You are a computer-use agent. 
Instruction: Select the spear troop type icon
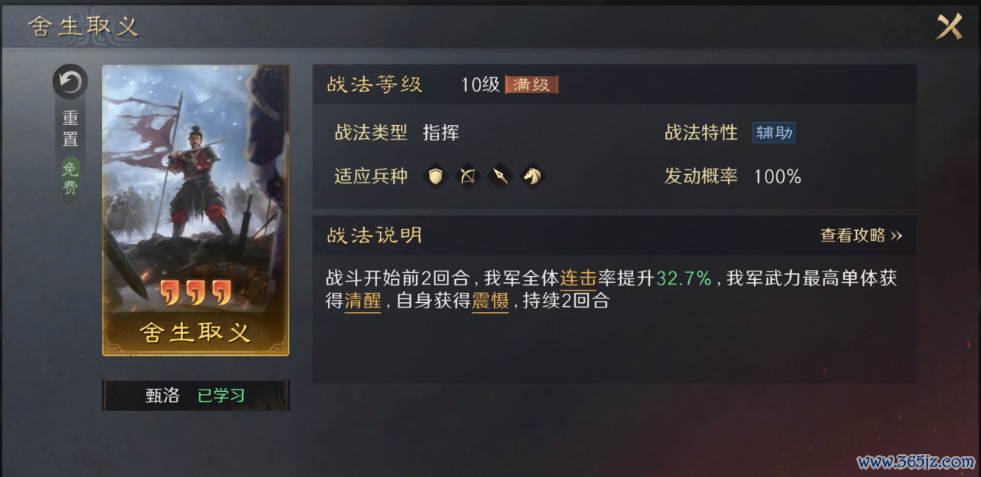pyautogui.click(x=500, y=177)
